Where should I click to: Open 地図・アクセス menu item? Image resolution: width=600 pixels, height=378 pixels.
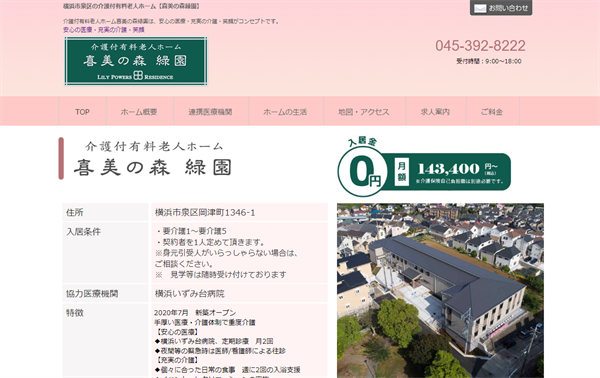coord(364,112)
